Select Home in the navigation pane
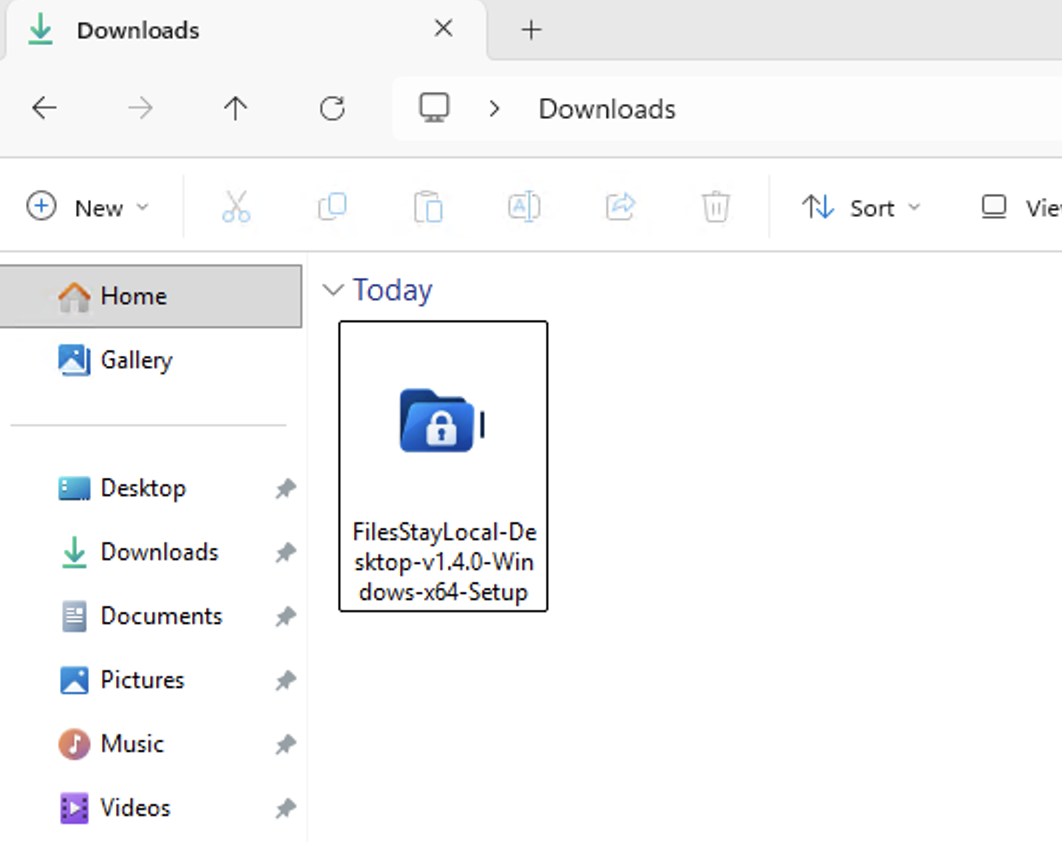 tap(150, 296)
